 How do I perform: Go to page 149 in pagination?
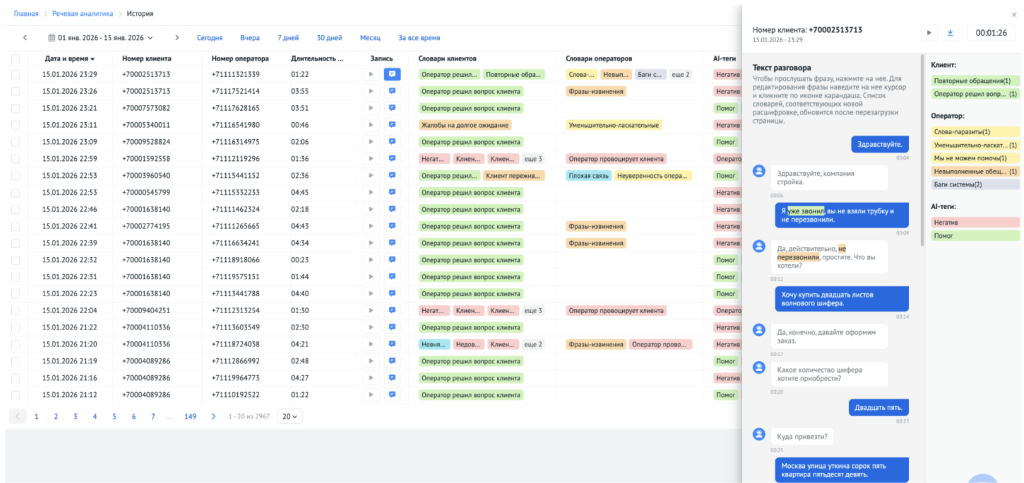point(190,416)
